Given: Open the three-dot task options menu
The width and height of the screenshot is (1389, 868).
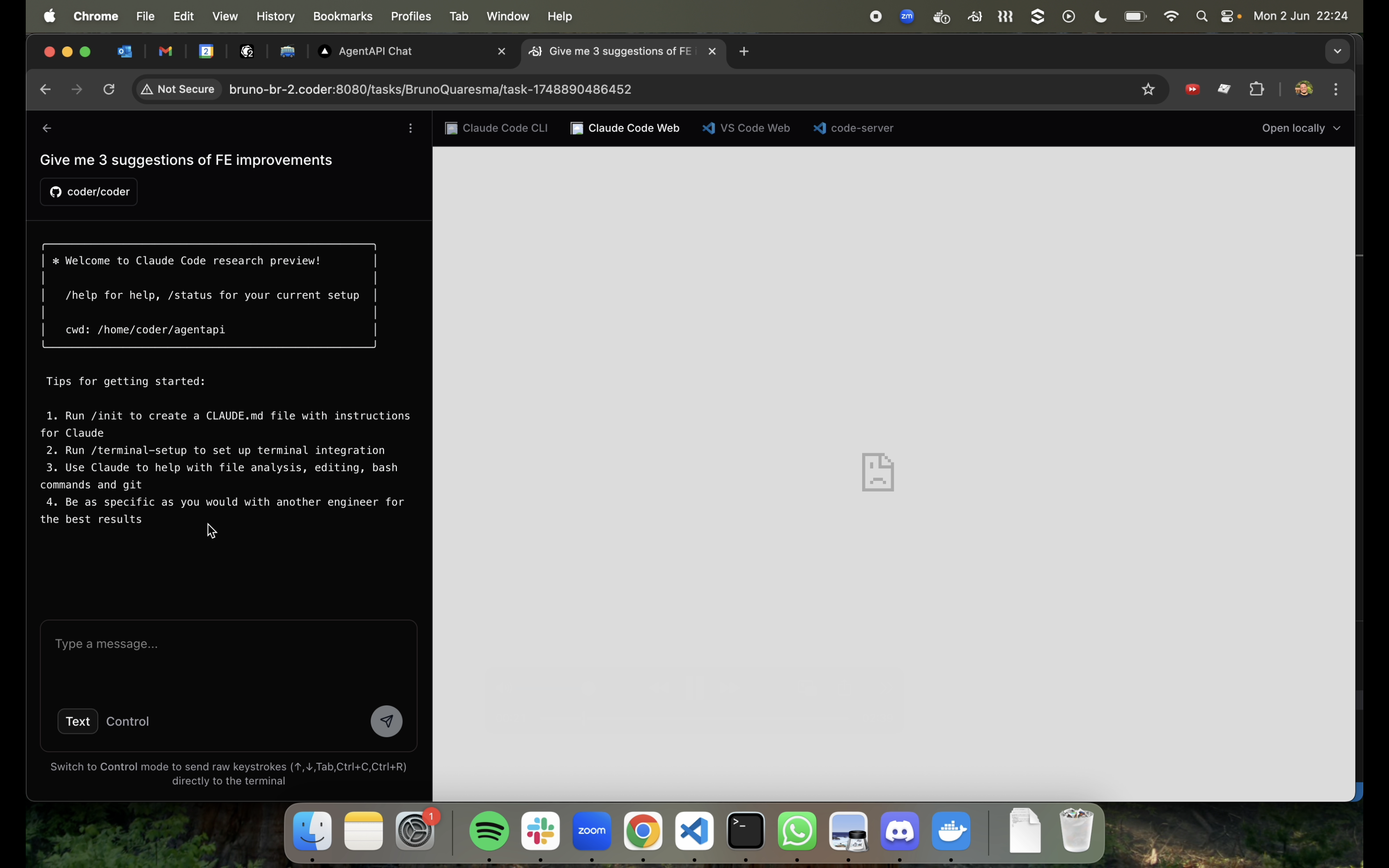Looking at the screenshot, I should [x=410, y=129].
